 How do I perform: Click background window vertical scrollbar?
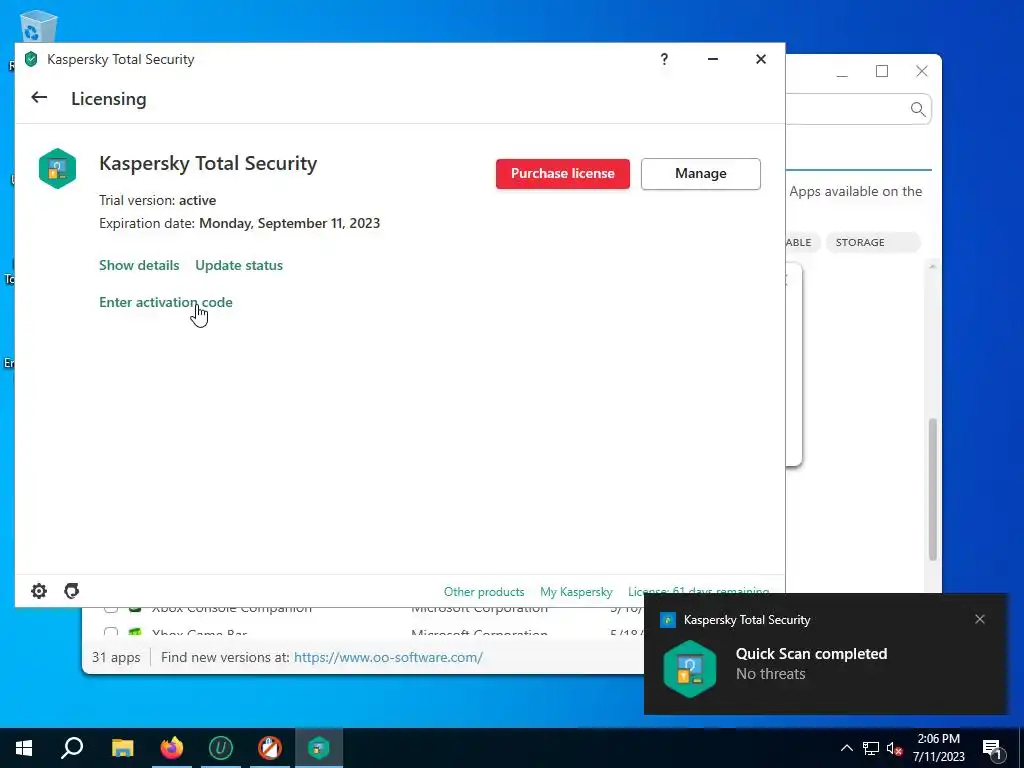click(x=933, y=490)
